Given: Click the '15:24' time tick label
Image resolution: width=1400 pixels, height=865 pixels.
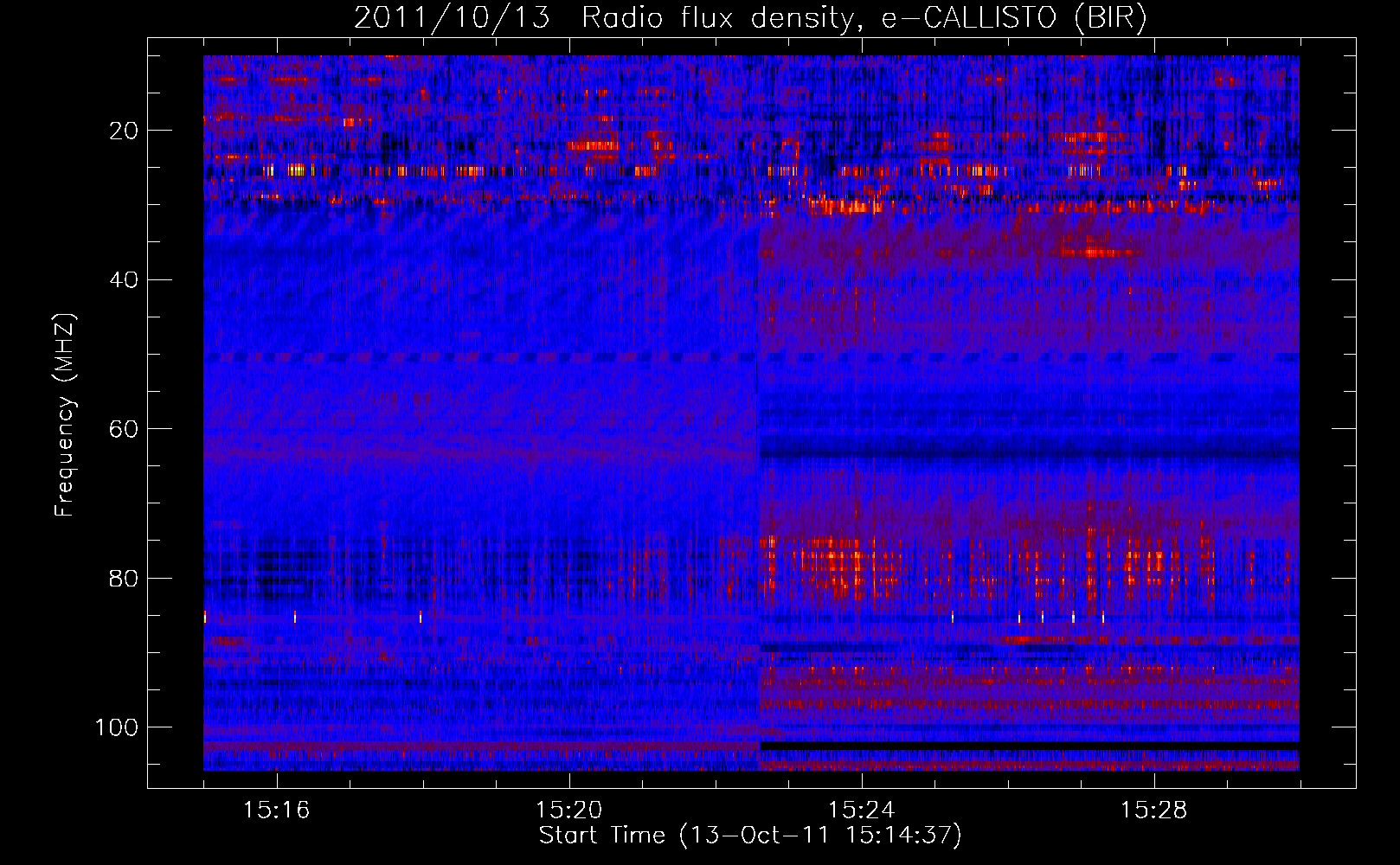Looking at the screenshot, I should 861,811.
